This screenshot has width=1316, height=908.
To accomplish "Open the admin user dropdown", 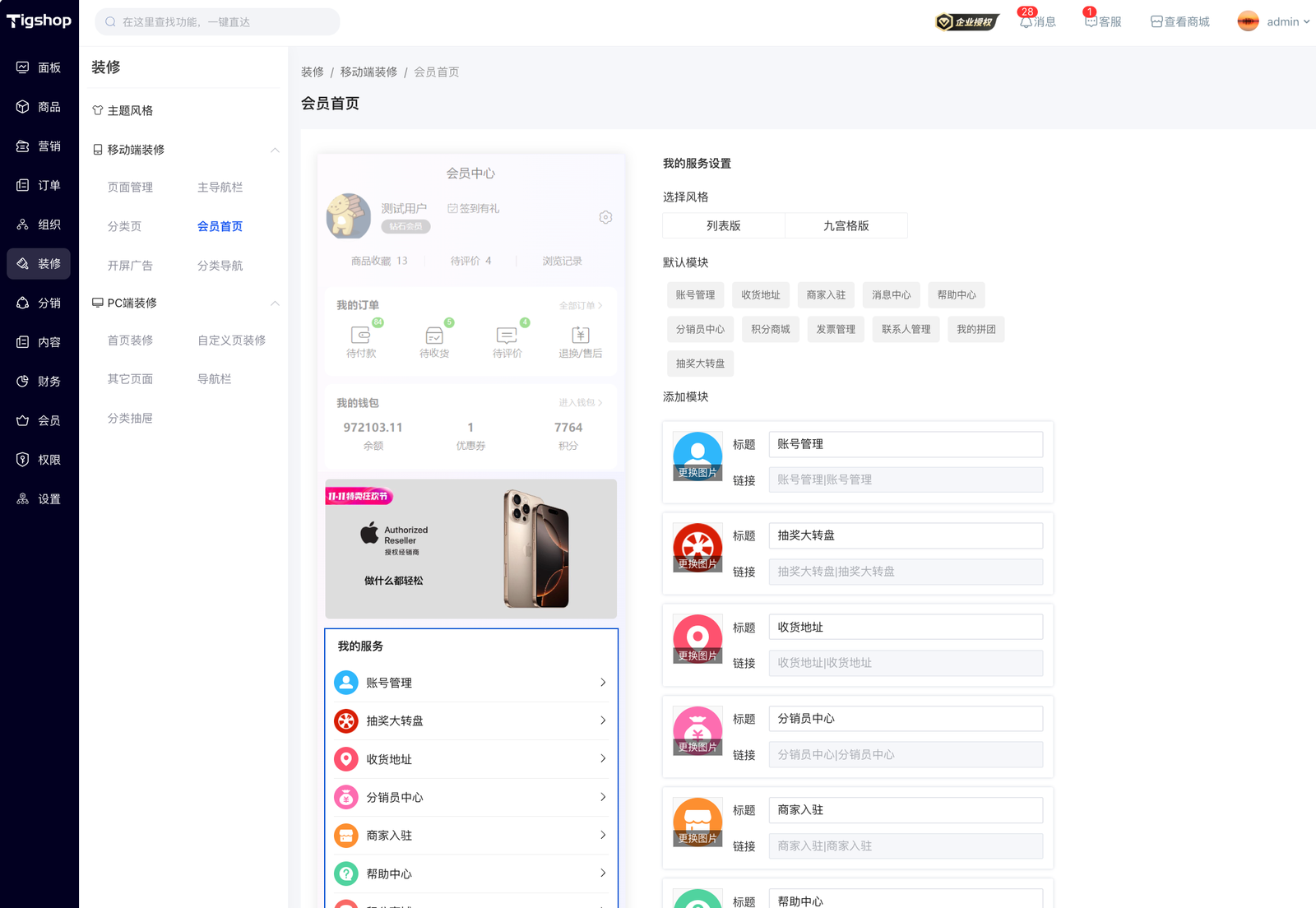I will pyautogui.click(x=1273, y=21).
